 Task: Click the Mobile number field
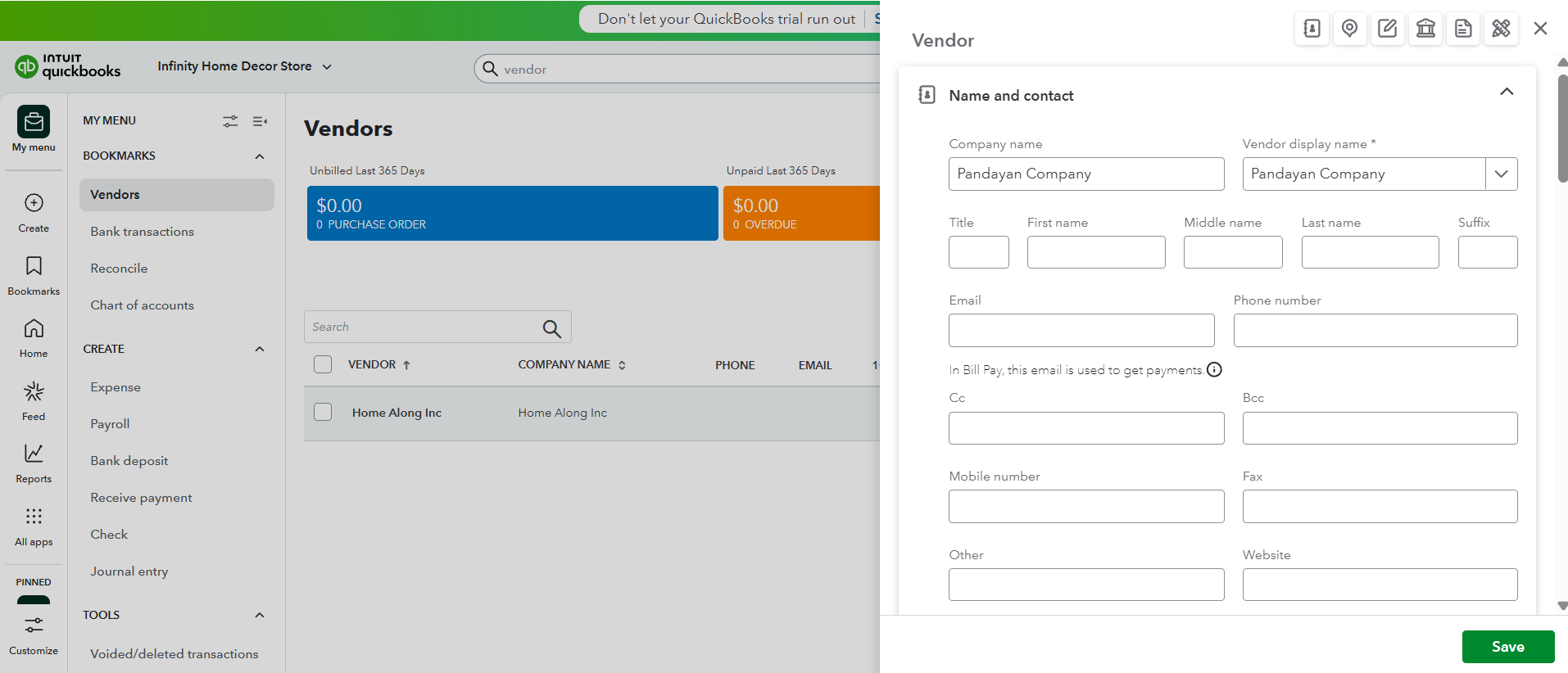(x=1086, y=506)
